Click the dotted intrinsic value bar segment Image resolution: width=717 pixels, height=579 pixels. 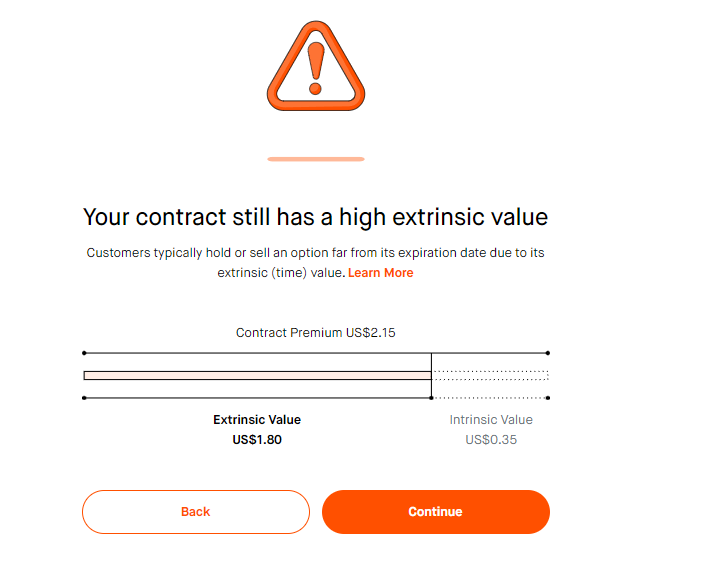[490, 375]
